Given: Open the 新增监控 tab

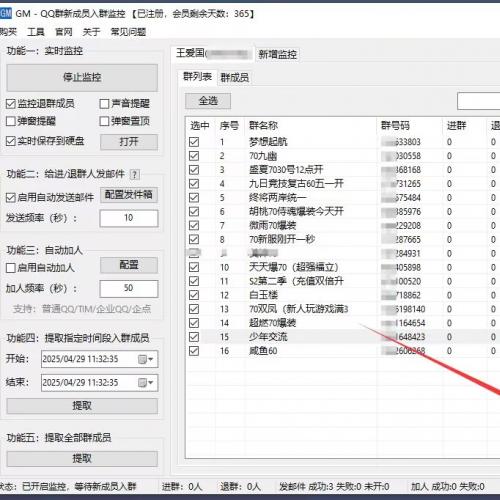Looking at the screenshot, I should coord(278,54).
